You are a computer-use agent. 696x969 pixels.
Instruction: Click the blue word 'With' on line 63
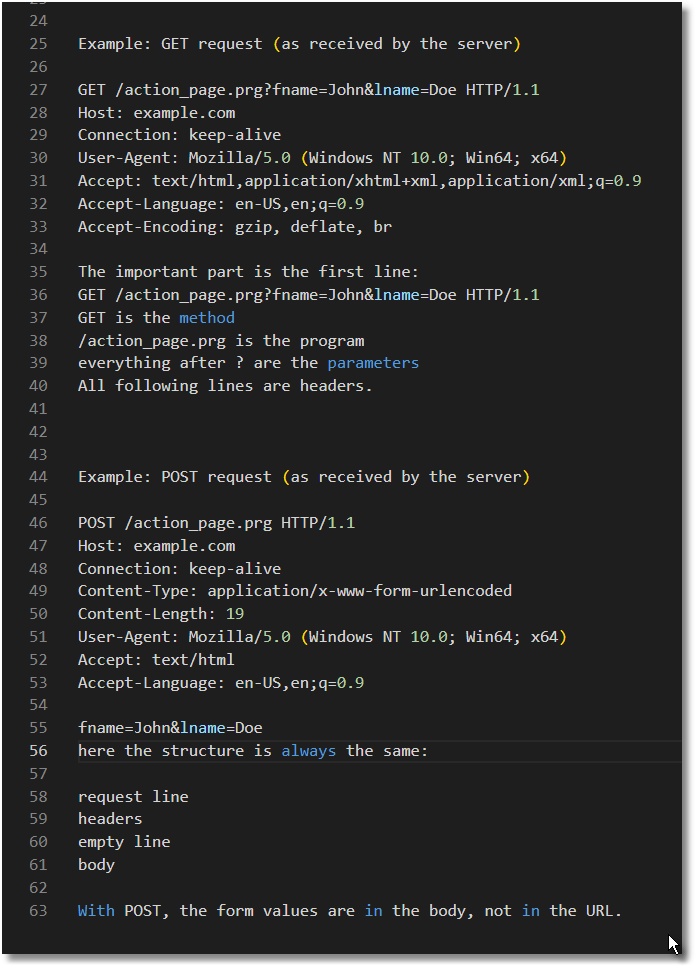96,911
